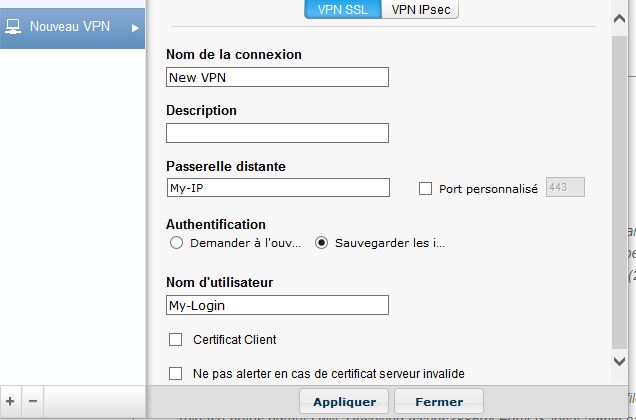
Task: Switch to the VPN IPsec tab
Action: click(420, 9)
